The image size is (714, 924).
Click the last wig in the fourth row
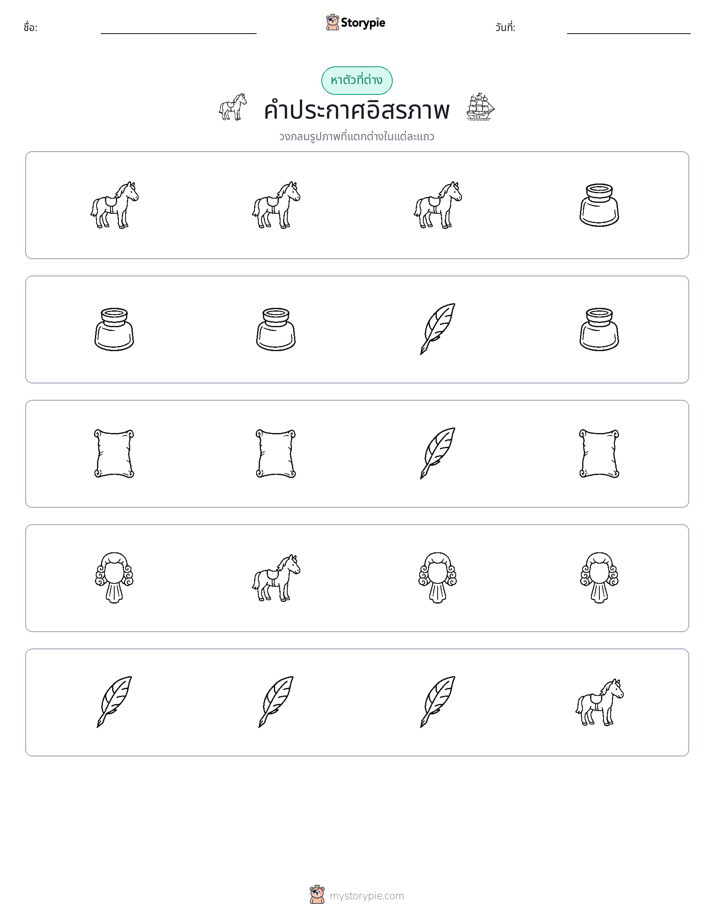point(599,578)
